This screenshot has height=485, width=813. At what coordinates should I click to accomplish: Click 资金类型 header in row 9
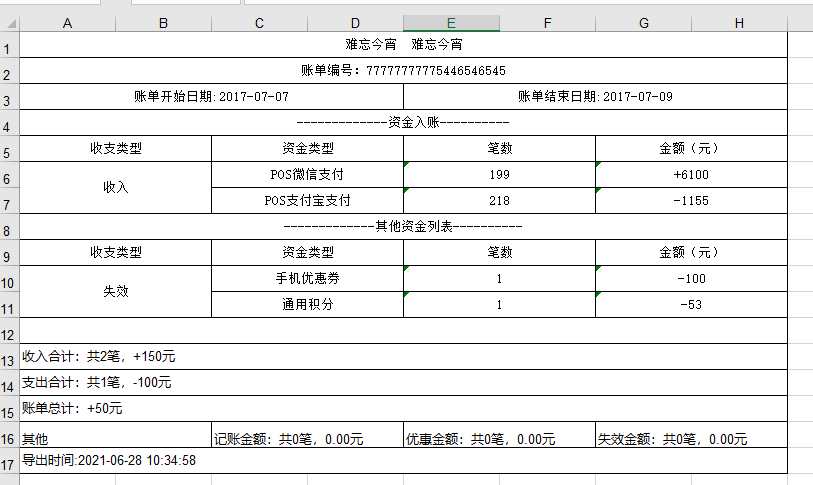(x=307, y=252)
